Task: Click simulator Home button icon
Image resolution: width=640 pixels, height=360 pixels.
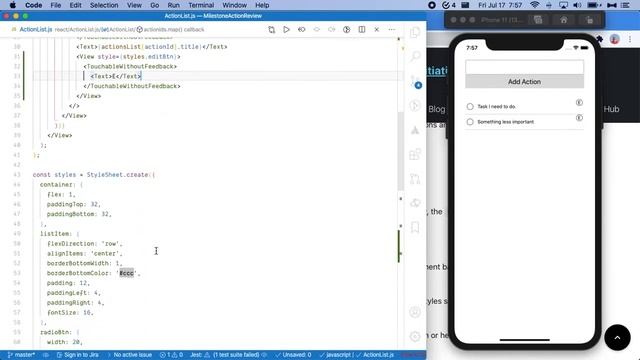Action: (x=563, y=20)
